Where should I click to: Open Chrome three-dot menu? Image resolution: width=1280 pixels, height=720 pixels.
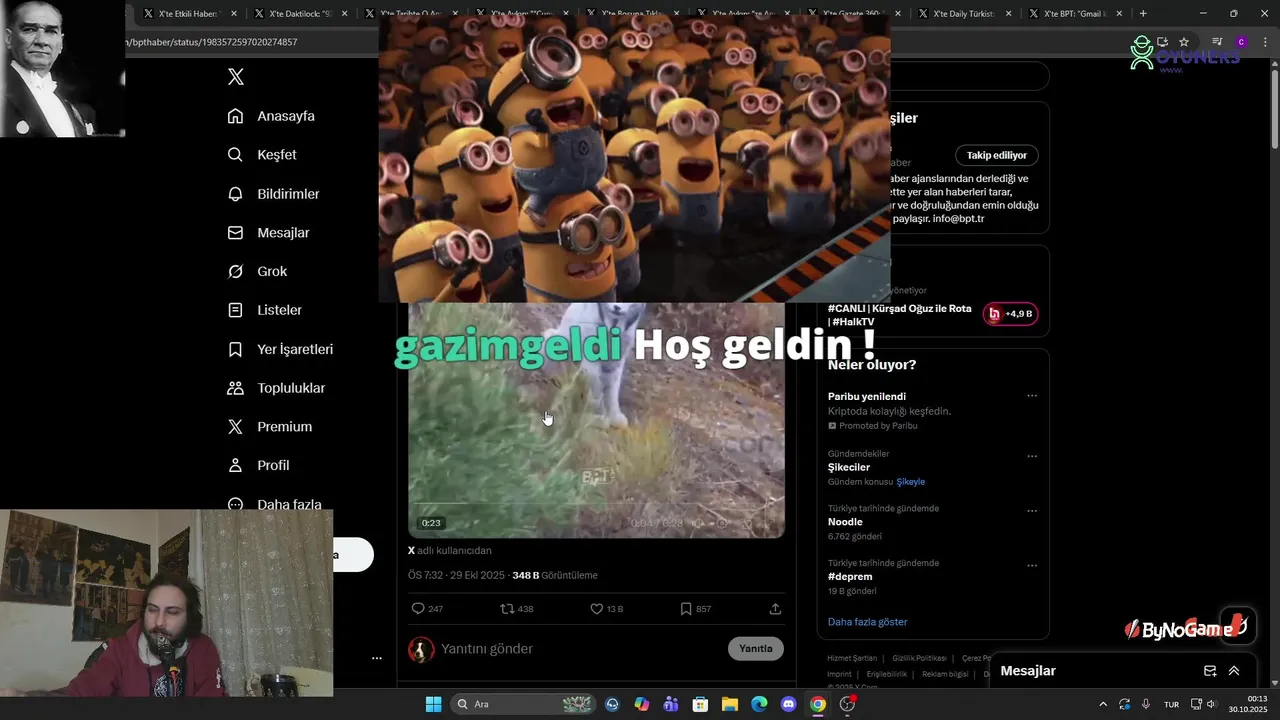1265,42
